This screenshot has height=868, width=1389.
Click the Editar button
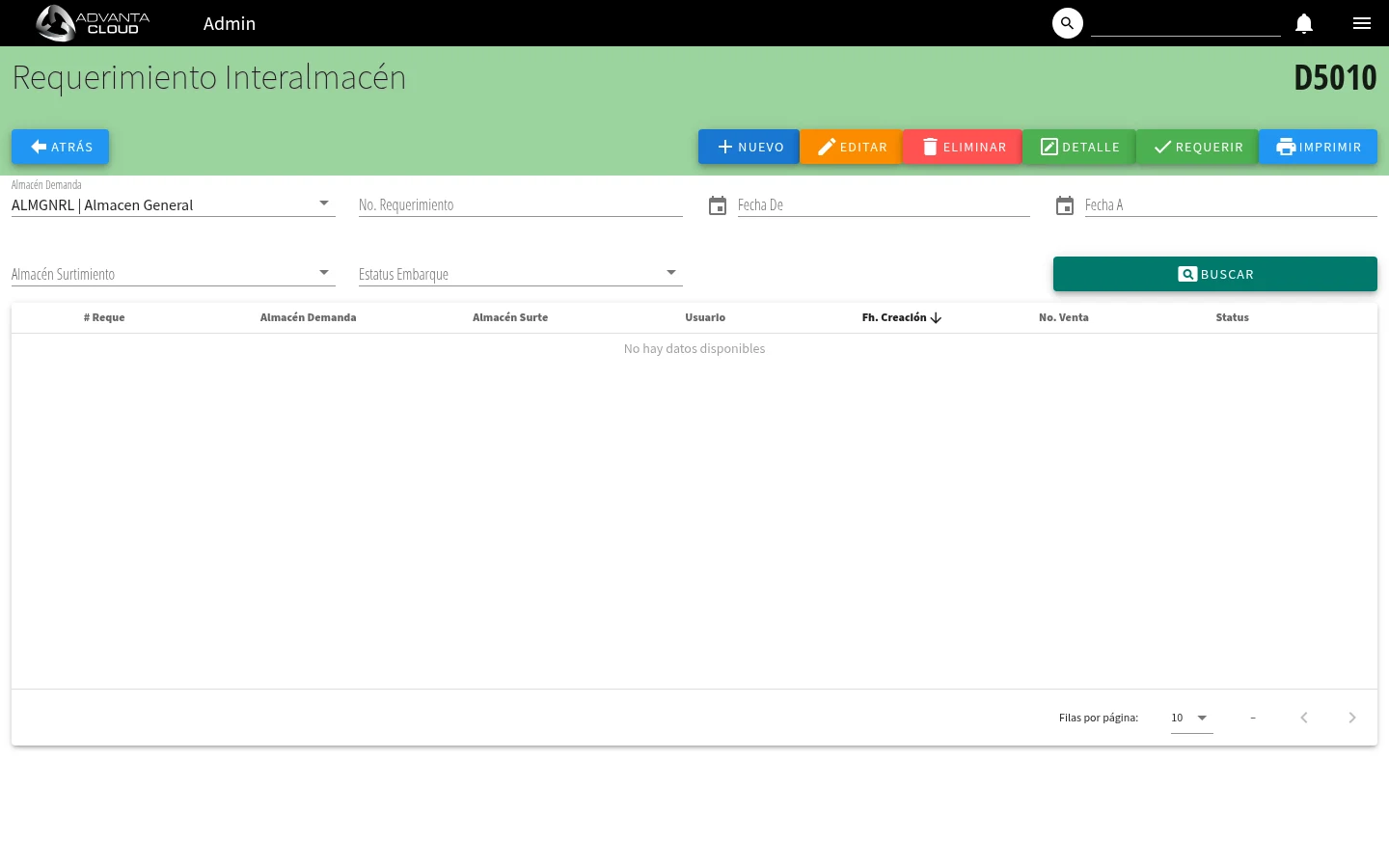click(x=851, y=147)
